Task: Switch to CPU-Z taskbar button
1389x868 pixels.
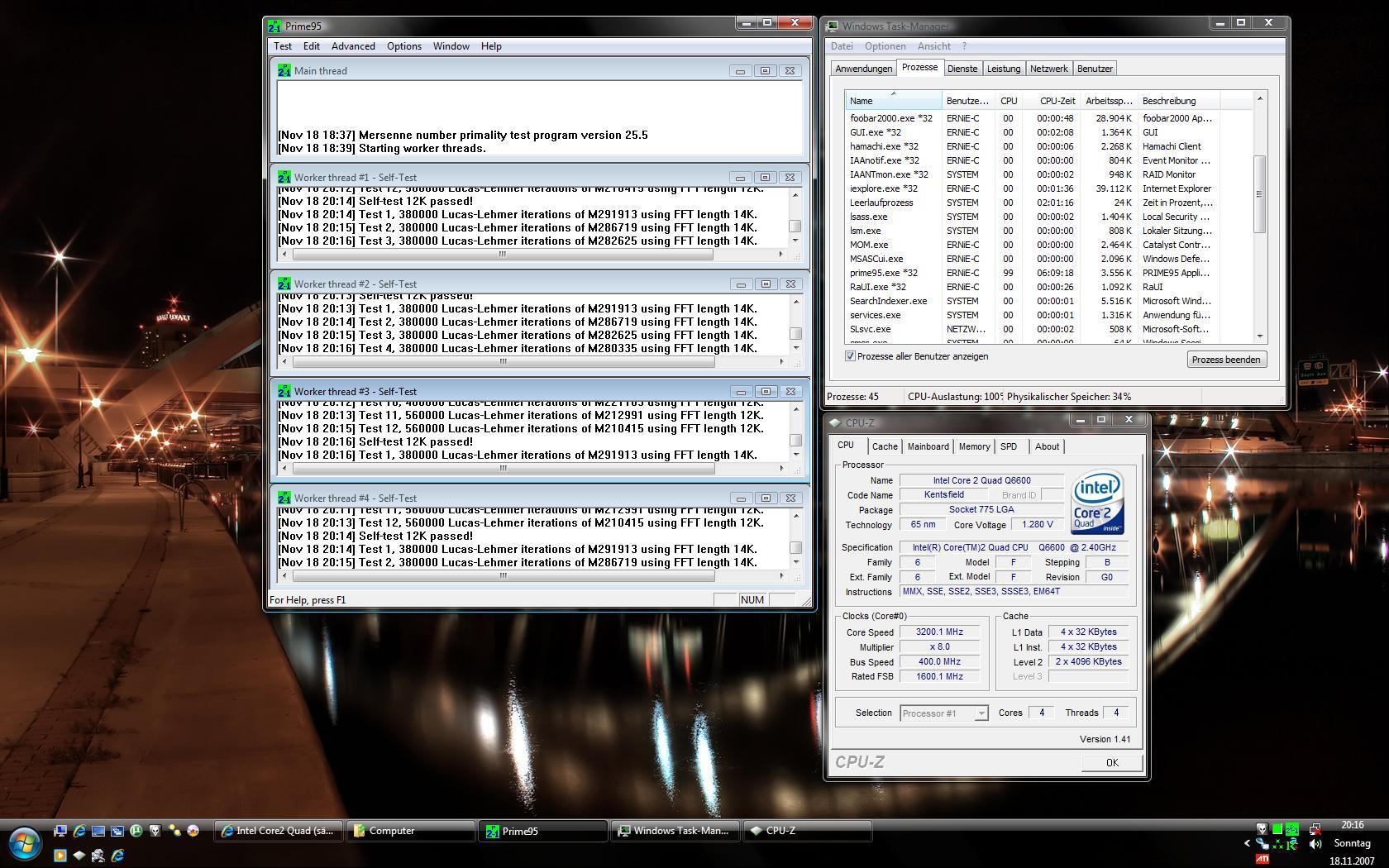Action: point(808,831)
